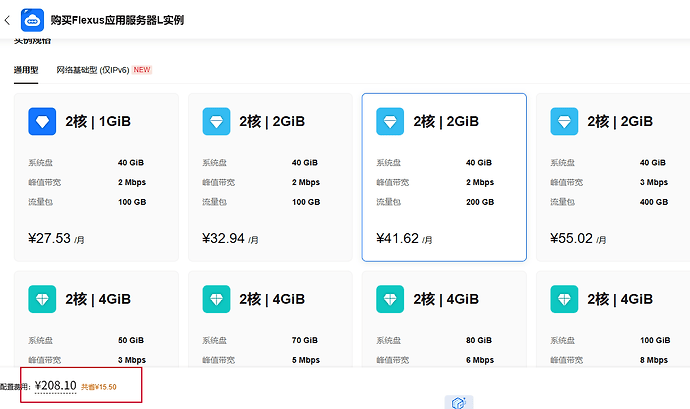This screenshot has height=409, width=690.
Task: Switch to the 通用型 tab
Action: pyautogui.click(x=26, y=70)
